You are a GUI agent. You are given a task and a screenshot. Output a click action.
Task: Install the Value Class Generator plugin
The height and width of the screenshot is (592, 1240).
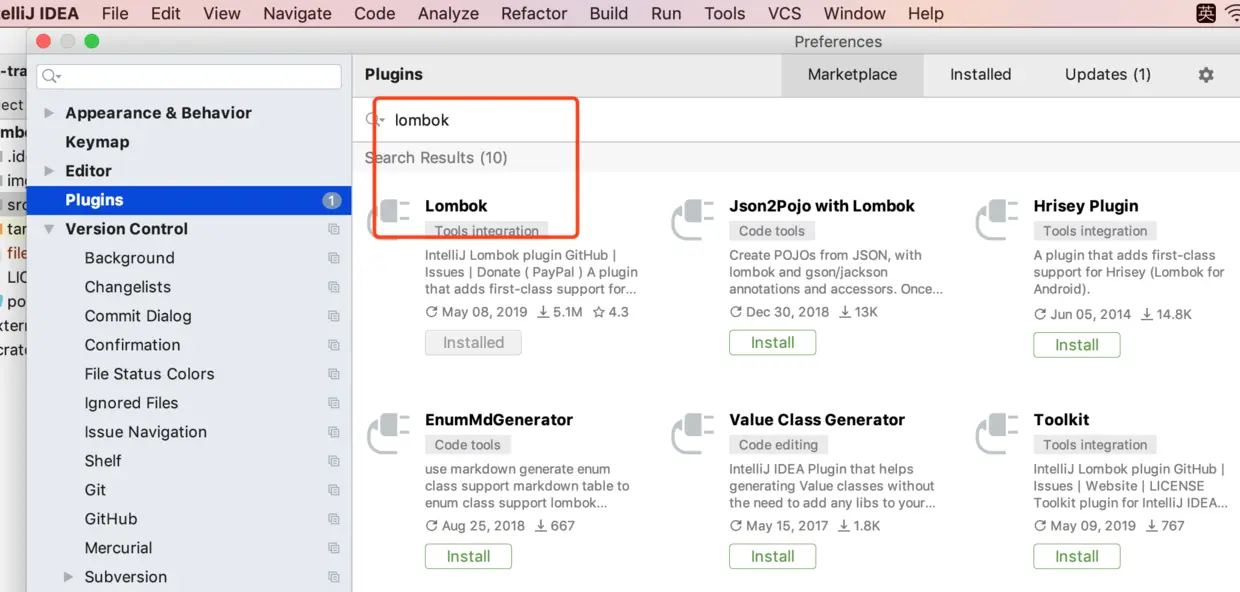pyautogui.click(x=772, y=556)
